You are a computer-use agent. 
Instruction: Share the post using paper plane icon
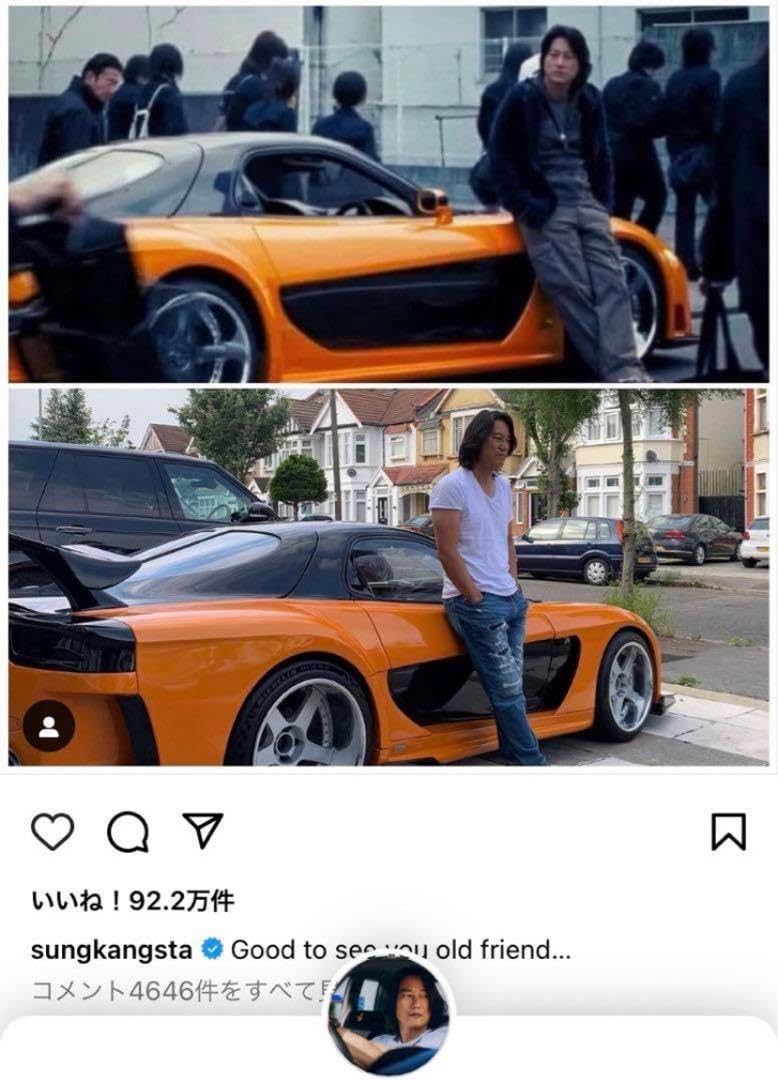pyautogui.click(x=202, y=830)
